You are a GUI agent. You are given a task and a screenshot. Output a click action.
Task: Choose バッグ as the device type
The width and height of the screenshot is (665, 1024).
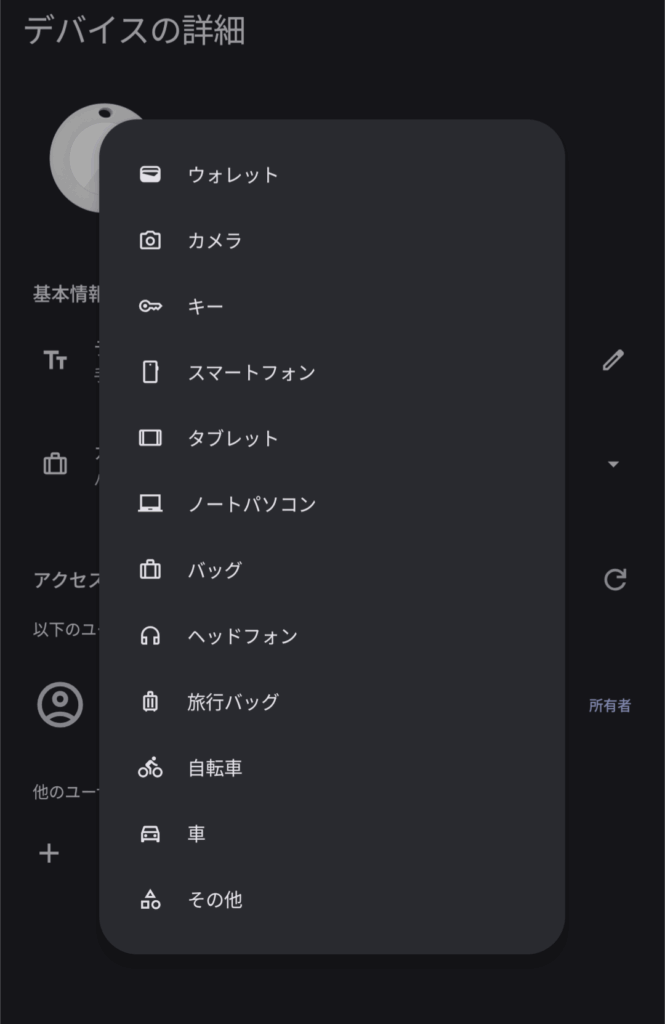(x=215, y=570)
